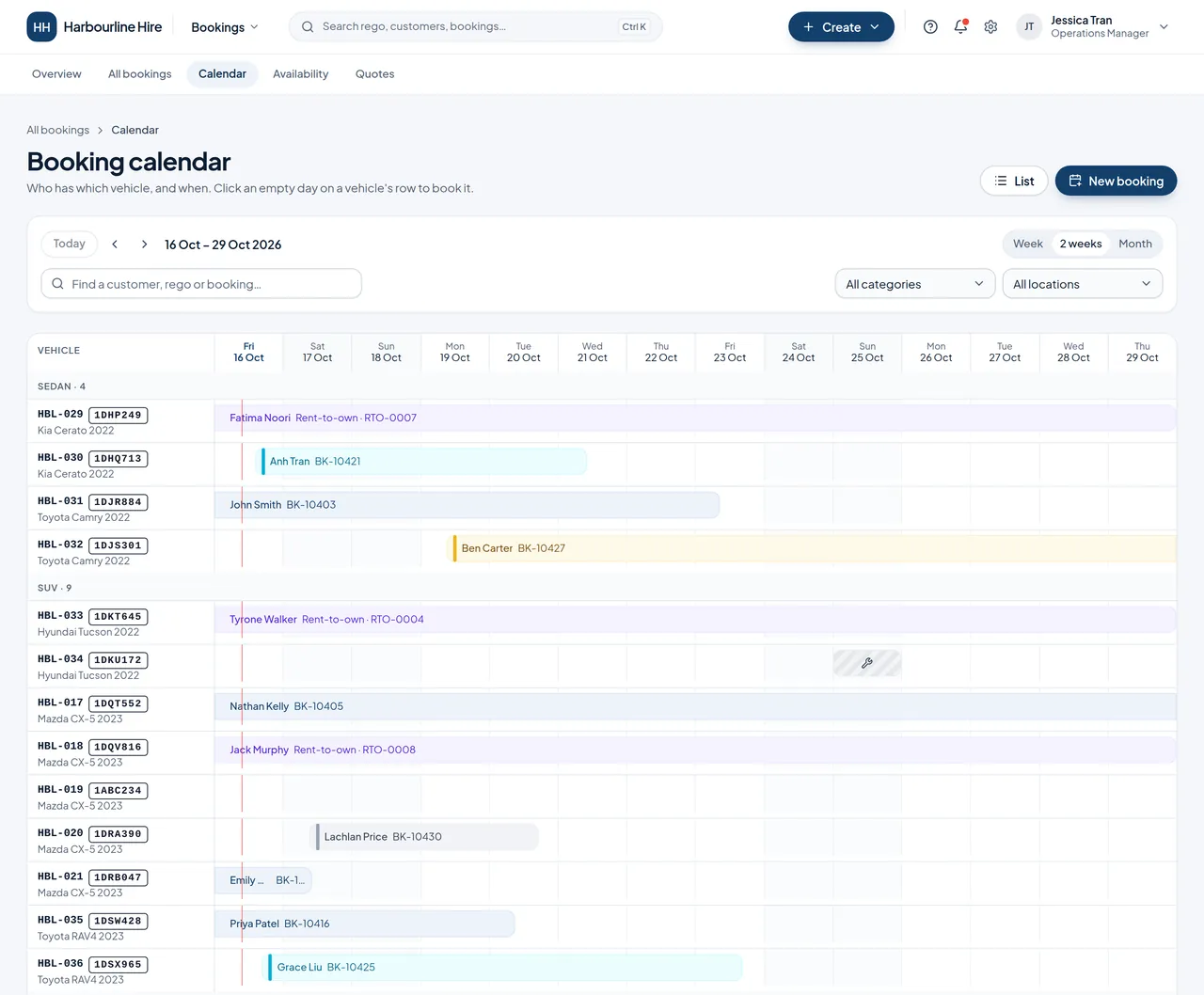The width and height of the screenshot is (1204, 995).
Task: Open the Bookings dropdown menu
Action: pyautogui.click(x=225, y=27)
